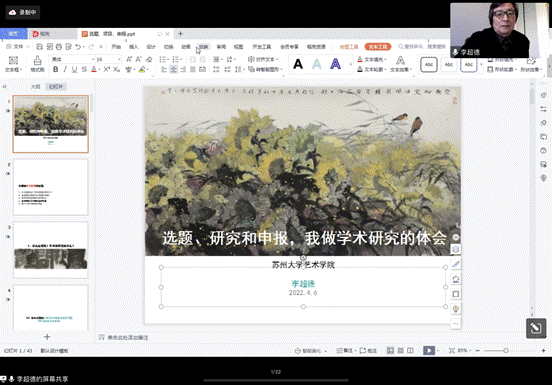552x385 pixels.
Task: Undo the last action
Action: pos(78,47)
